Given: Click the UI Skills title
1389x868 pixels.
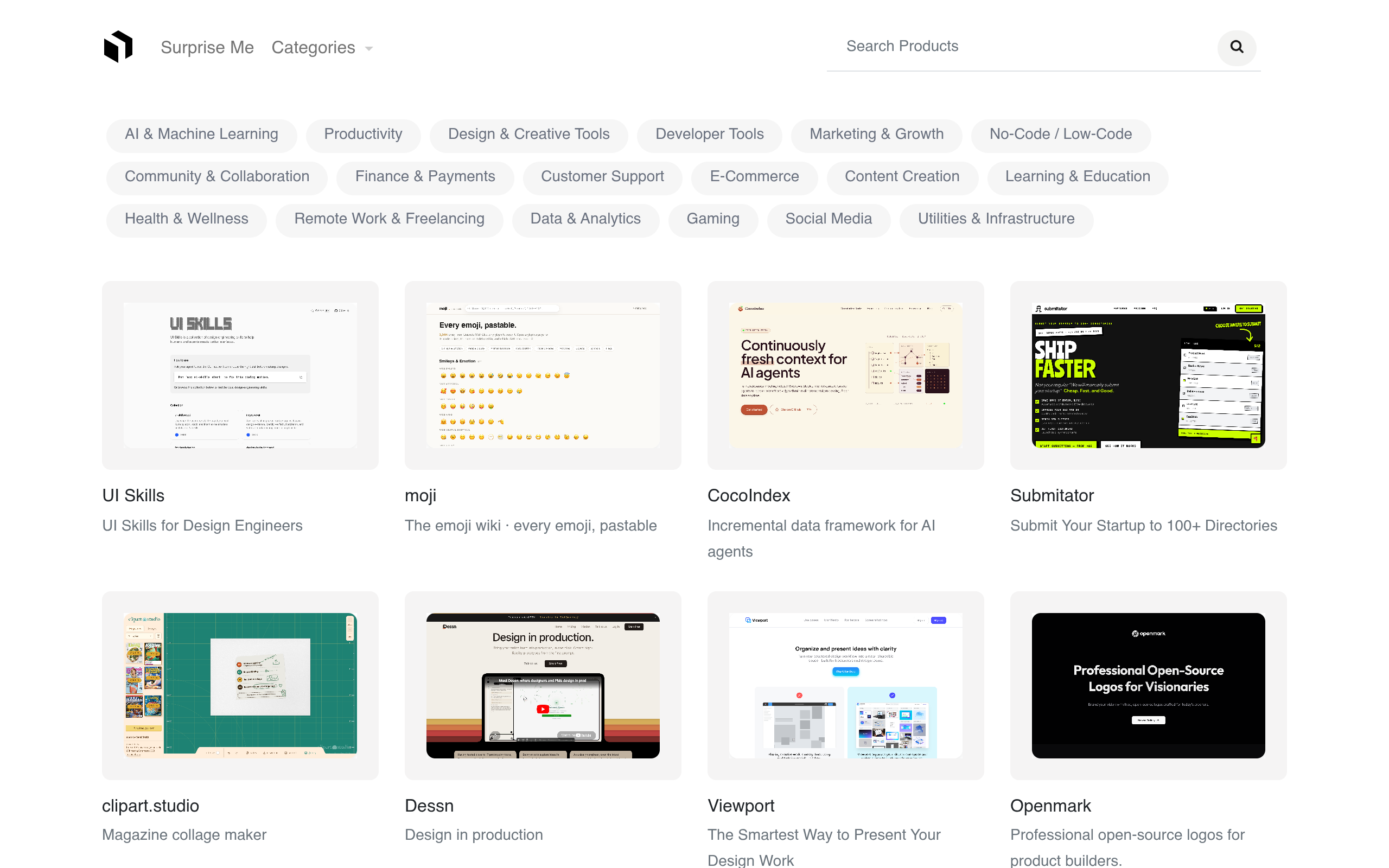Looking at the screenshot, I should pos(133,495).
